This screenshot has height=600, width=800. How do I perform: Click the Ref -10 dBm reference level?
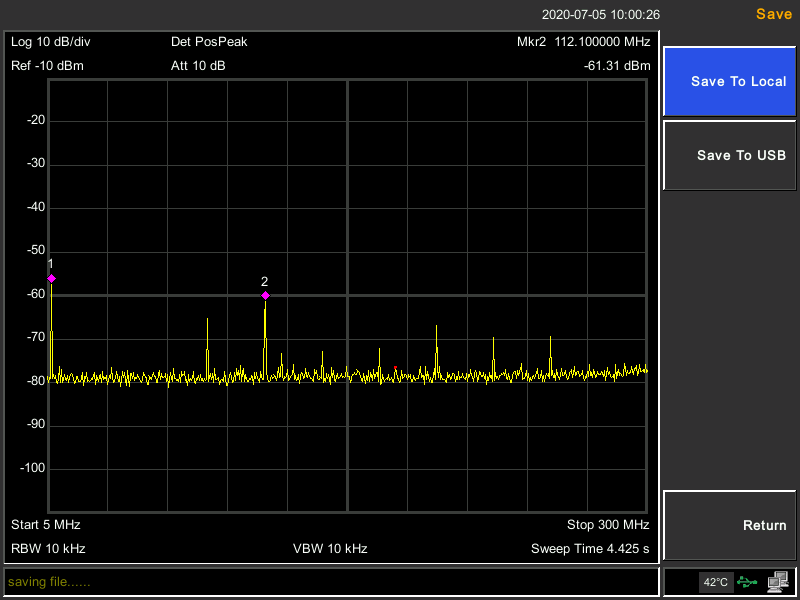tap(47, 66)
